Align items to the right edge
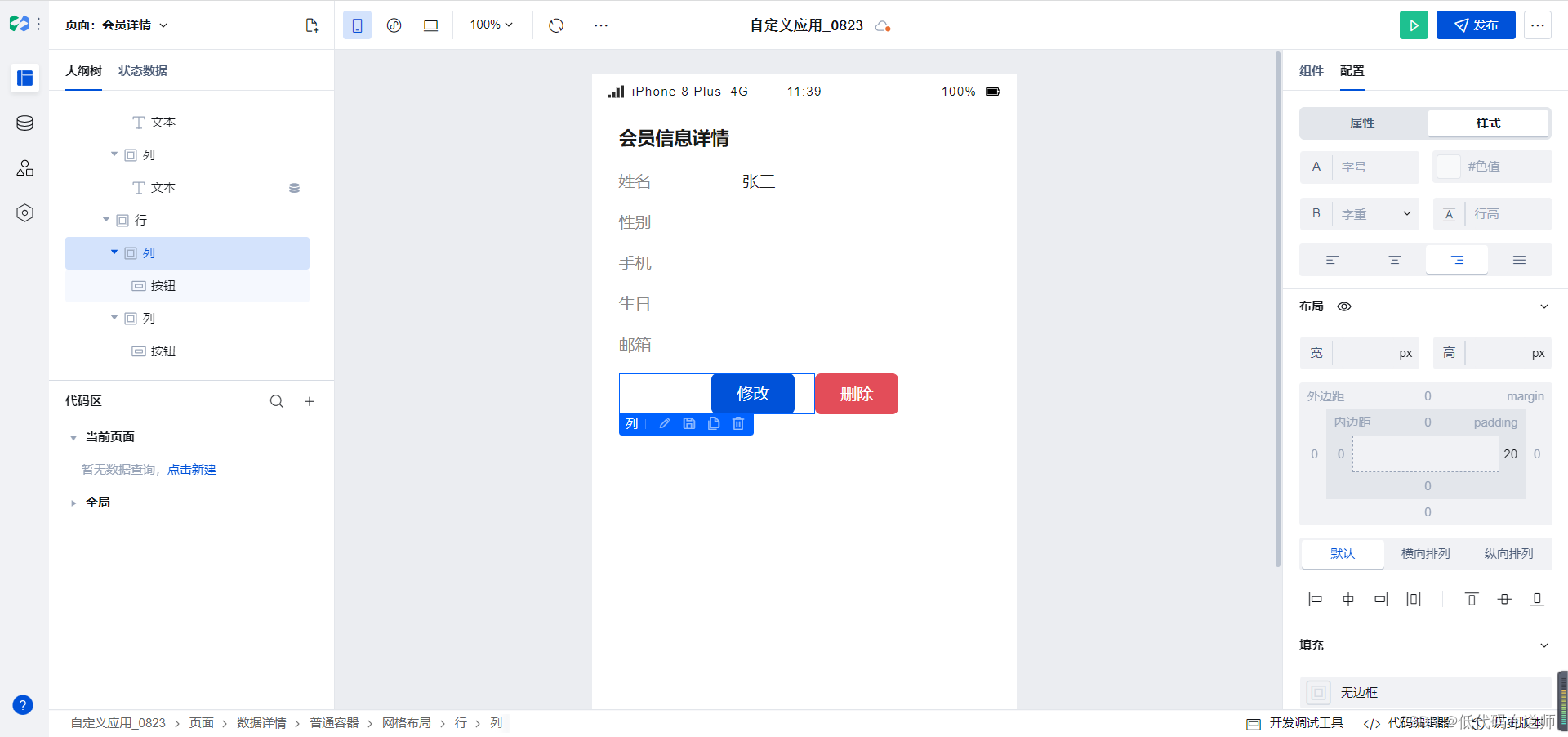The image size is (1568, 737). point(1381,599)
